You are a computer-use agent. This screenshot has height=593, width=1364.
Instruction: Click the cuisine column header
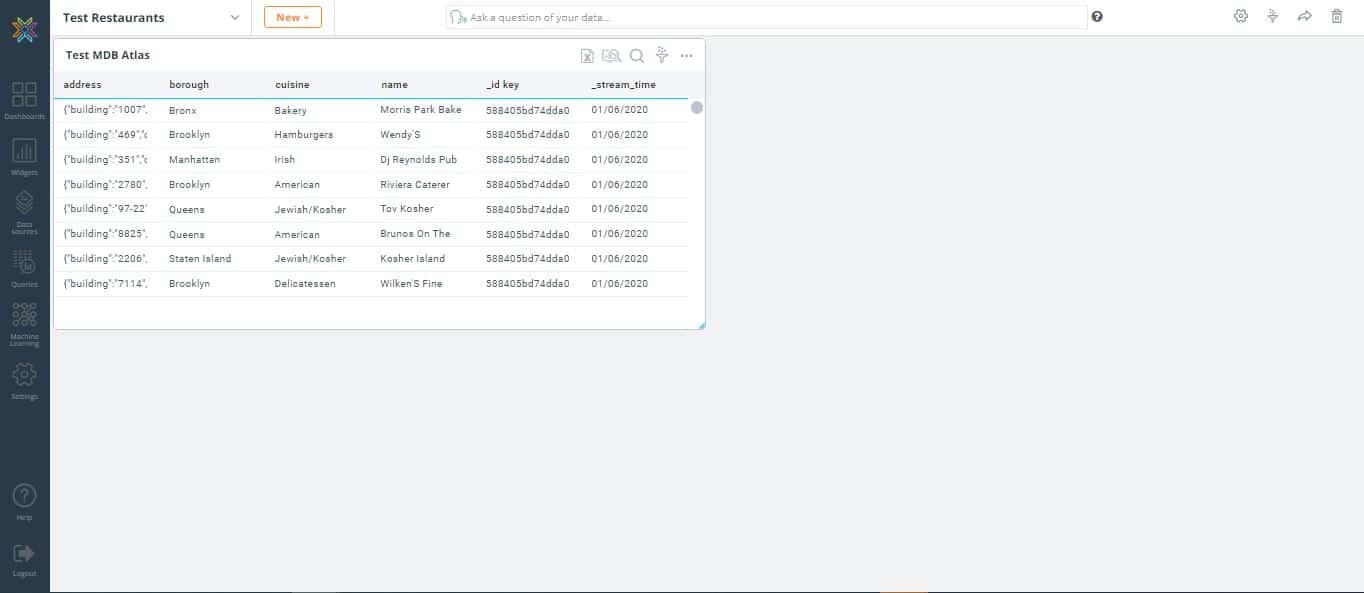pyautogui.click(x=291, y=85)
